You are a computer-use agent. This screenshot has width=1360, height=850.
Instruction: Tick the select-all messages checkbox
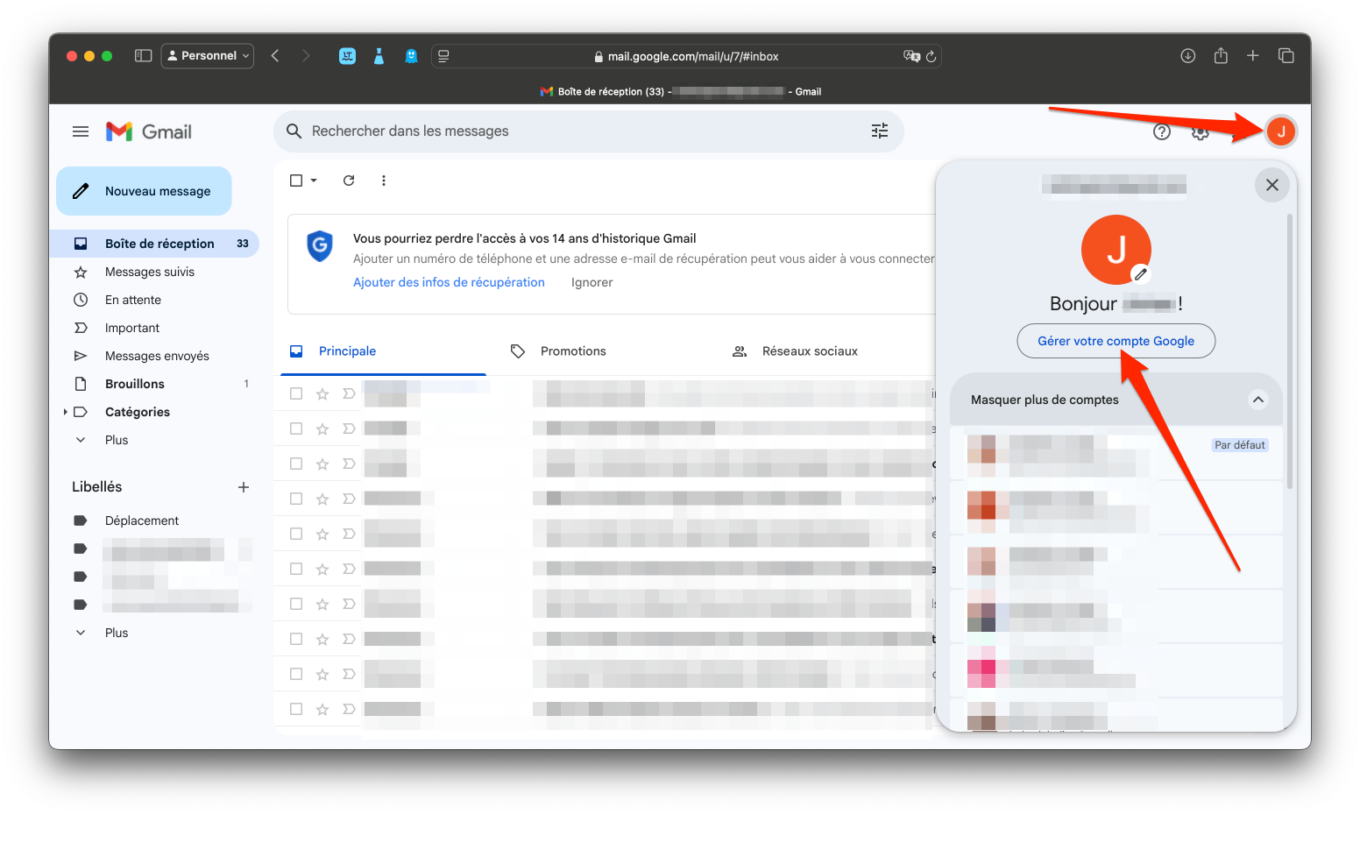(x=296, y=181)
